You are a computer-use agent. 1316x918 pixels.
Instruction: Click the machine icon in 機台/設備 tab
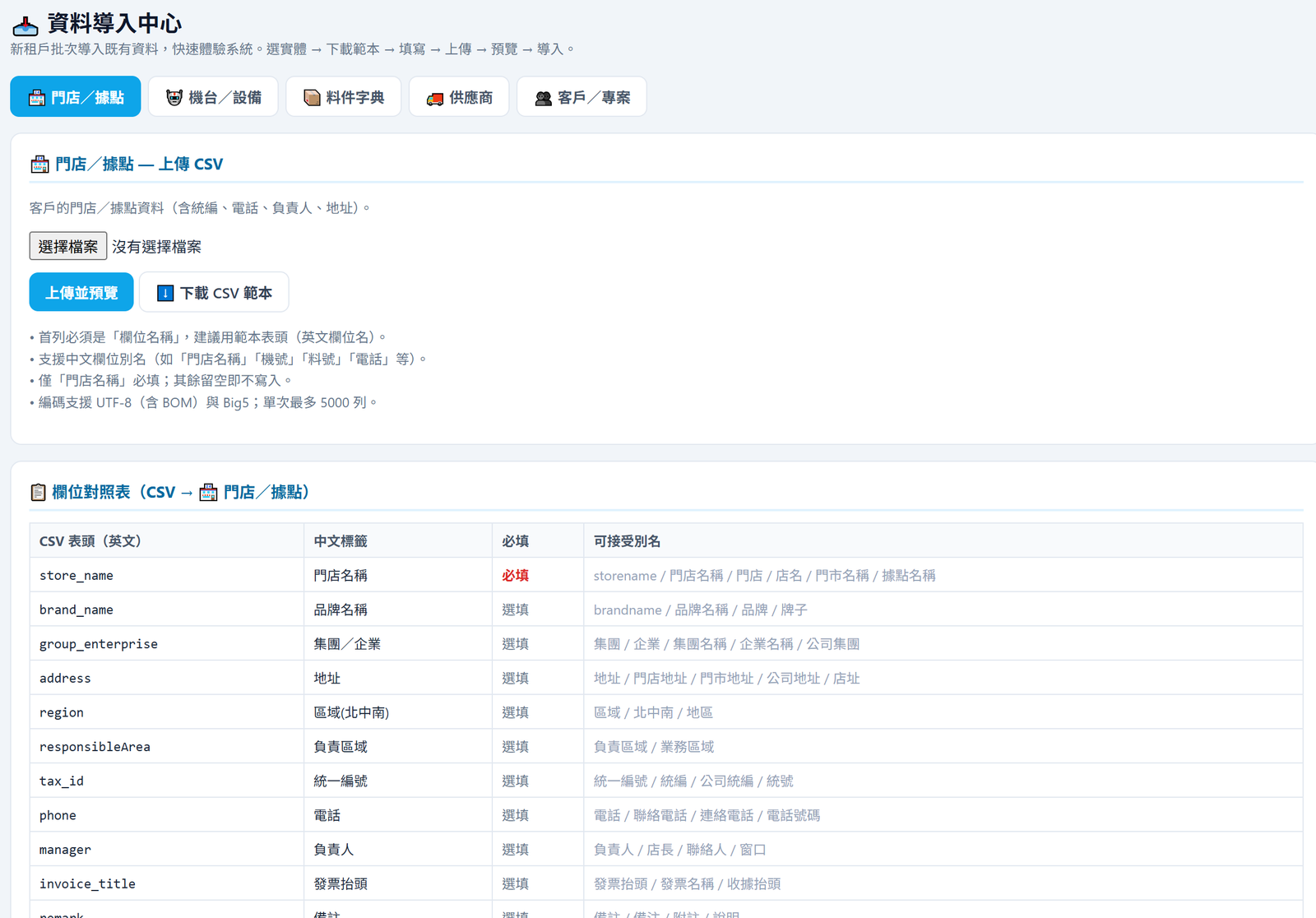pyautogui.click(x=174, y=98)
